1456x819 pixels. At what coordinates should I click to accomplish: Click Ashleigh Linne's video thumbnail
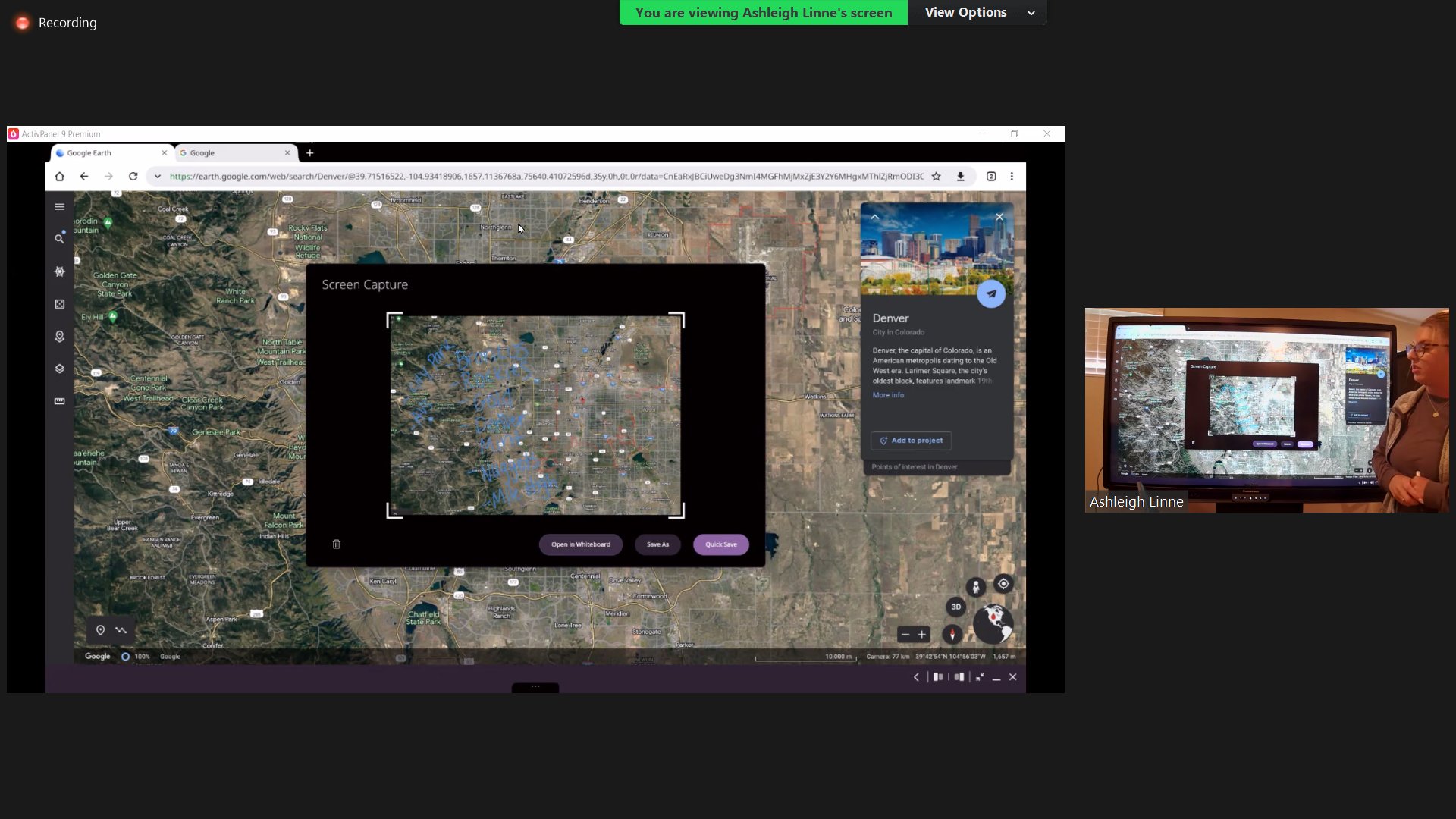(x=1266, y=410)
